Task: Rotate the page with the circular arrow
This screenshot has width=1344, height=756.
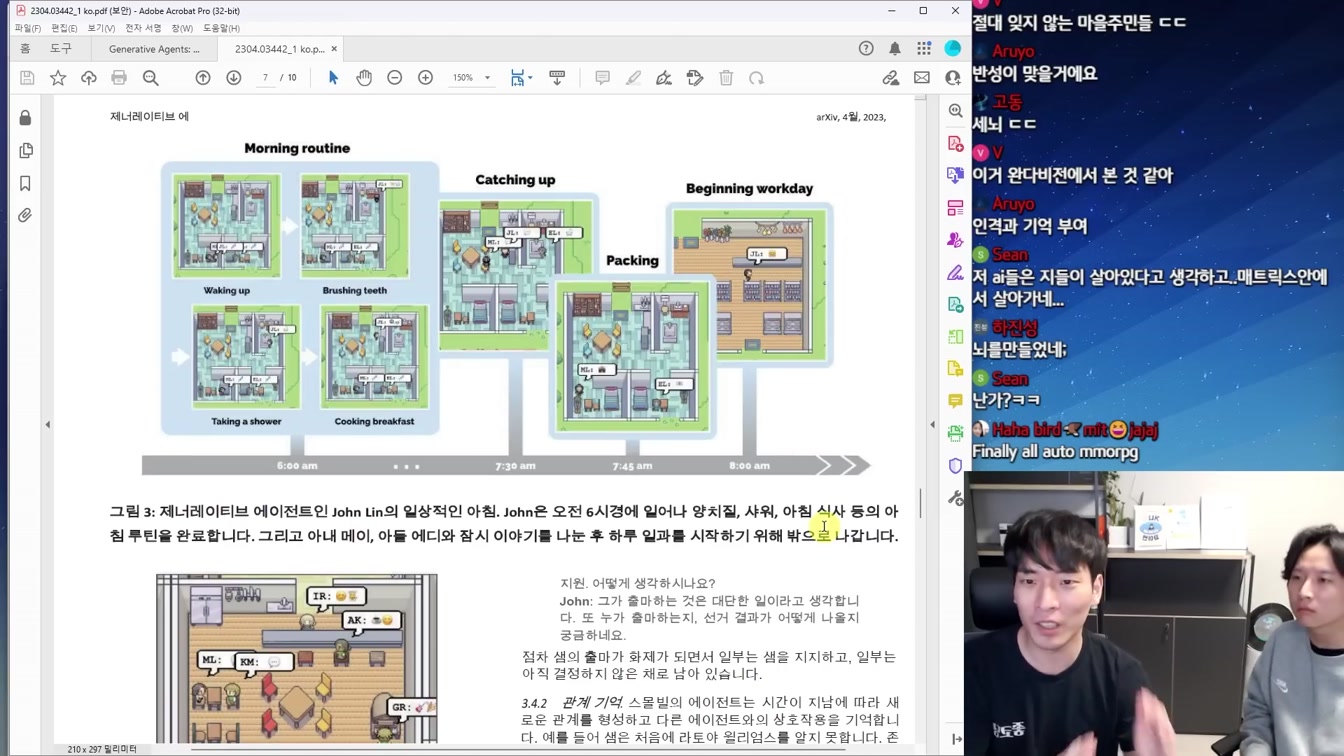Action: [757, 78]
